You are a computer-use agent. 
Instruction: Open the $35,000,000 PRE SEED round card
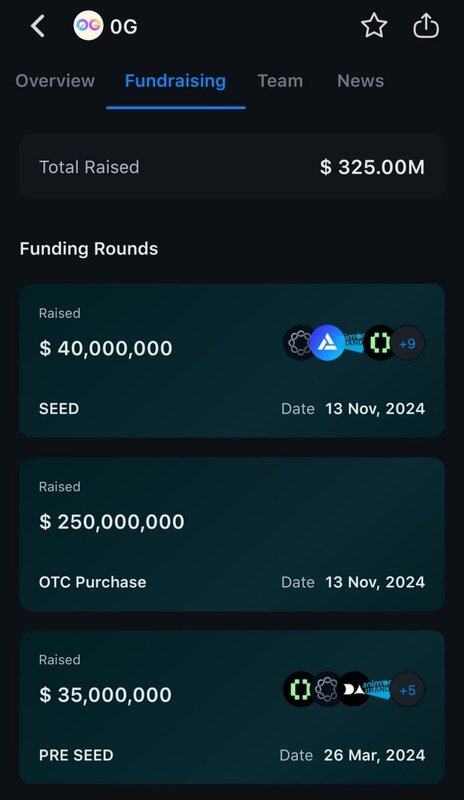232,708
